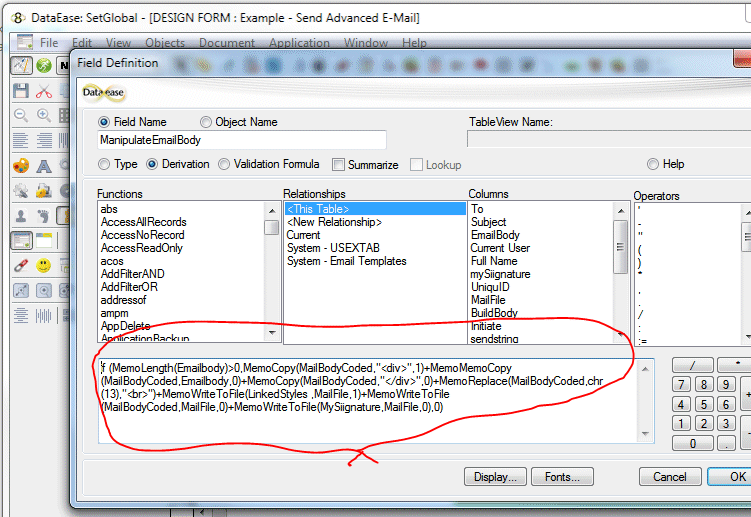Screen dimensions: 751x517
Task: Click Functions list scroll down arrow
Action: coord(272,333)
